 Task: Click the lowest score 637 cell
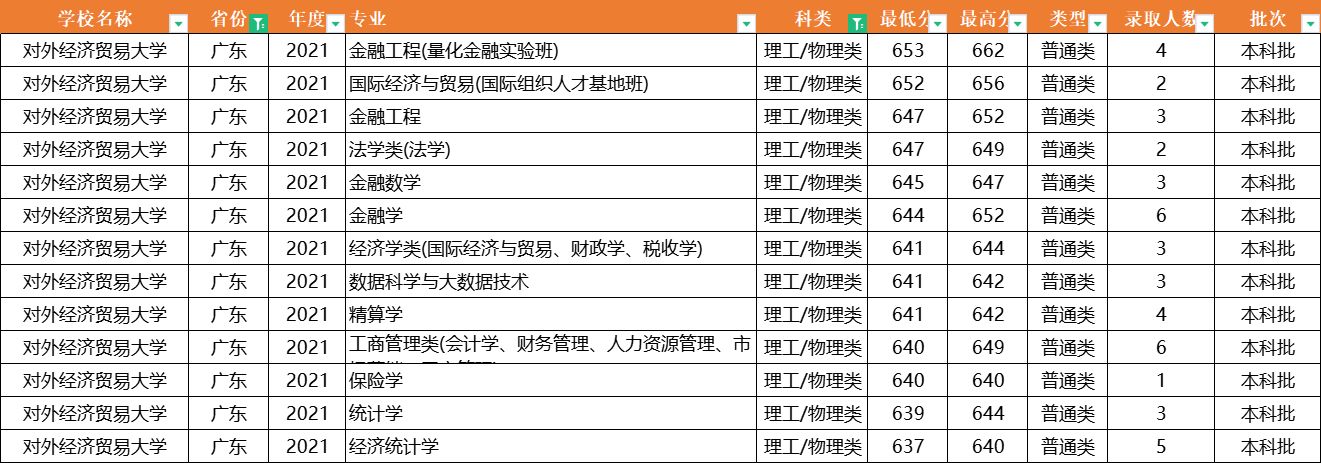pos(907,447)
